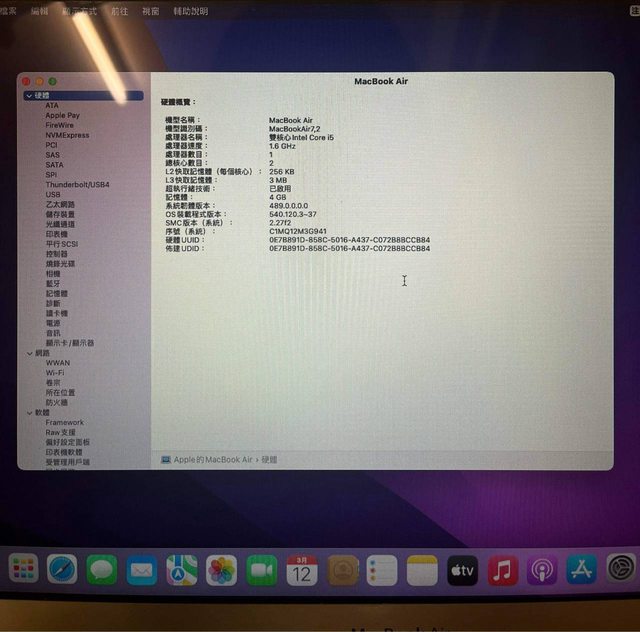Open the 視窗 menu

[x=151, y=11]
